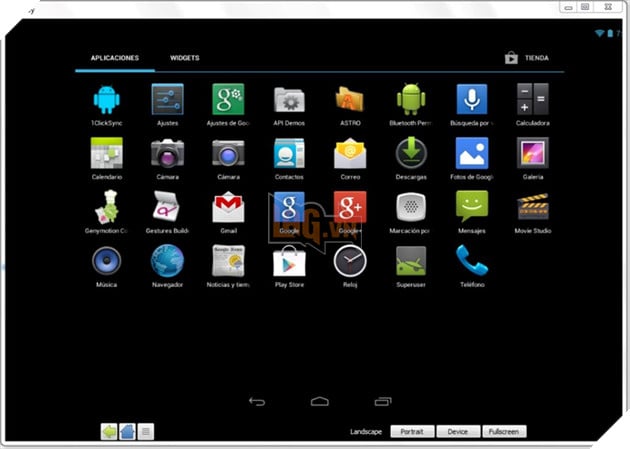Viewport: 630px width, 449px height.
Task: Launch the Galería app
Action: (x=533, y=153)
